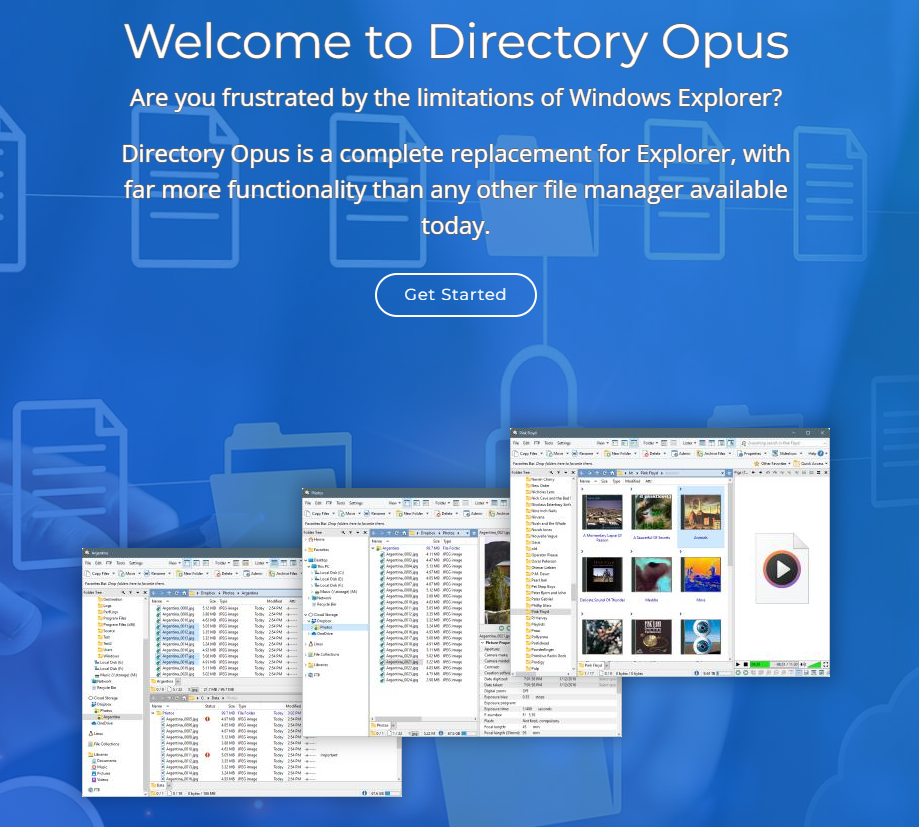
Task: Click the Pink Floyd folder tab below album list
Action: click(591, 665)
